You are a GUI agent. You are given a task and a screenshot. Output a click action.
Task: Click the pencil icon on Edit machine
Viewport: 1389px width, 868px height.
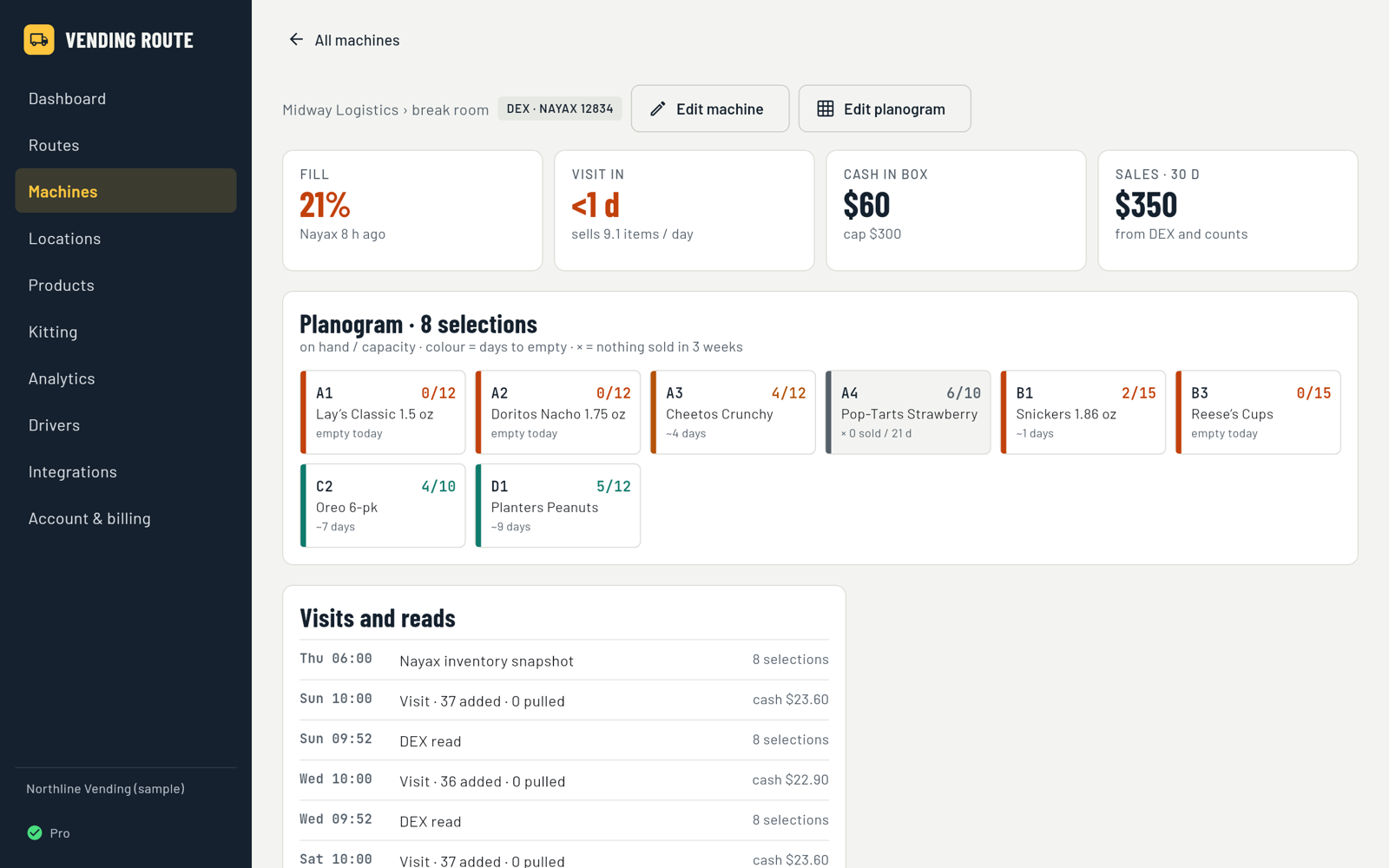click(x=658, y=108)
